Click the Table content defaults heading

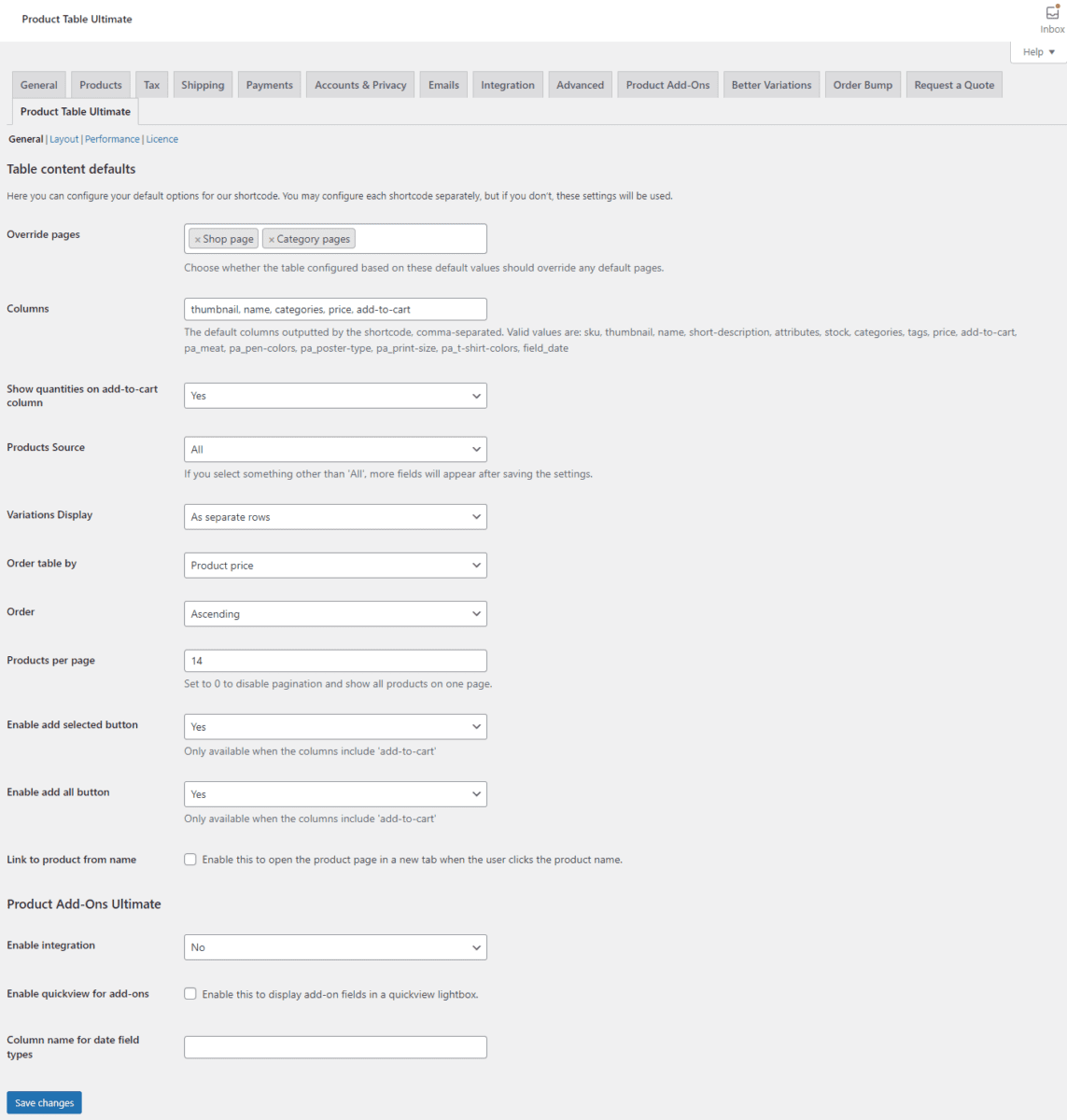pyautogui.click(x=71, y=169)
